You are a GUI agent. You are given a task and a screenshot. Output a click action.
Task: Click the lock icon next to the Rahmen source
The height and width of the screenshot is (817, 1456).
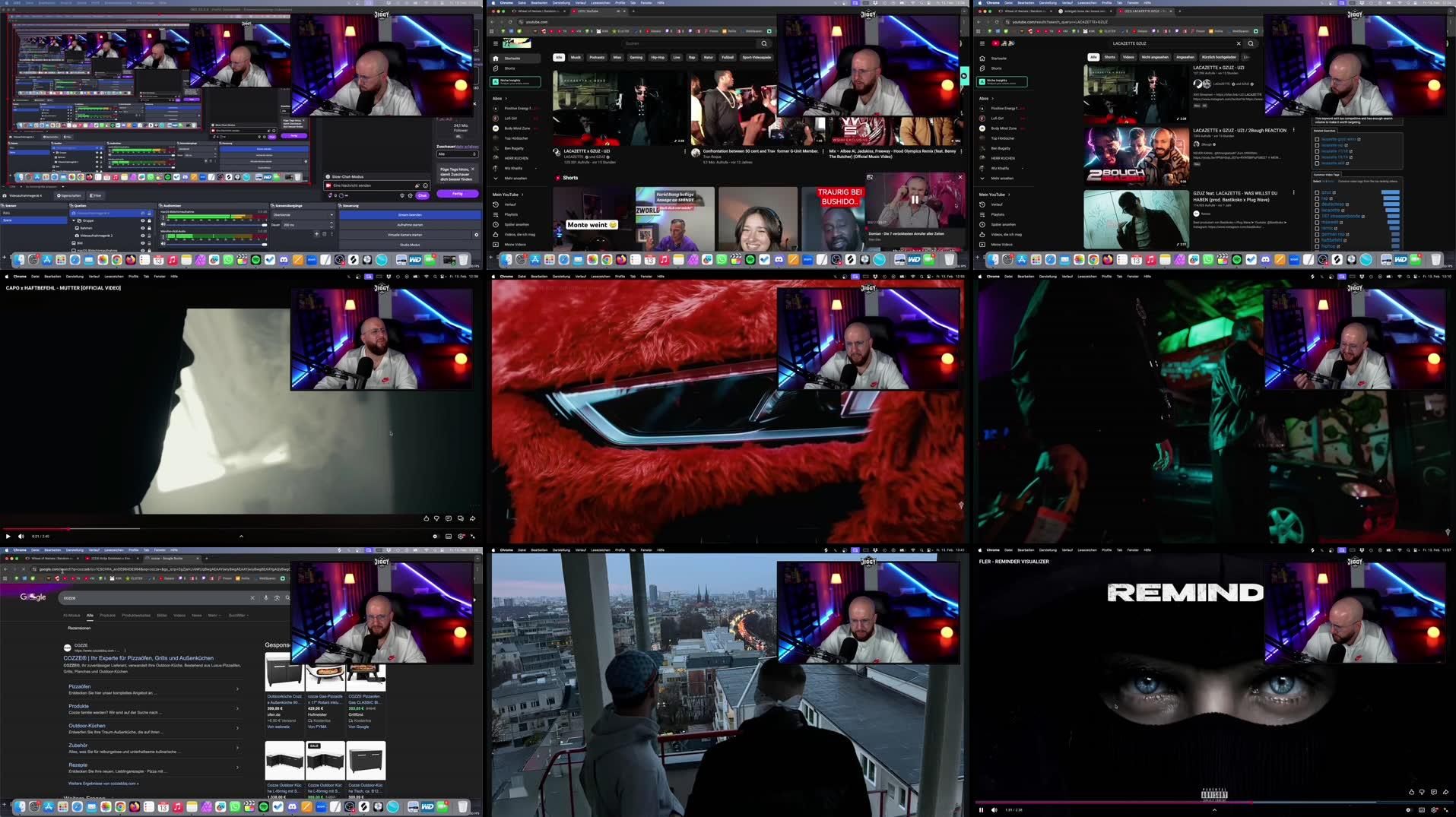(148, 228)
